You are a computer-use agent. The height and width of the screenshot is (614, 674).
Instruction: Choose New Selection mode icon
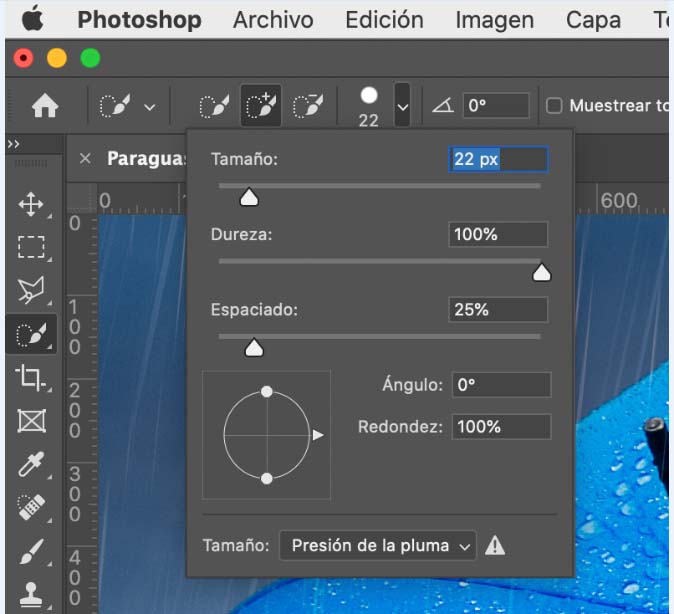214,106
